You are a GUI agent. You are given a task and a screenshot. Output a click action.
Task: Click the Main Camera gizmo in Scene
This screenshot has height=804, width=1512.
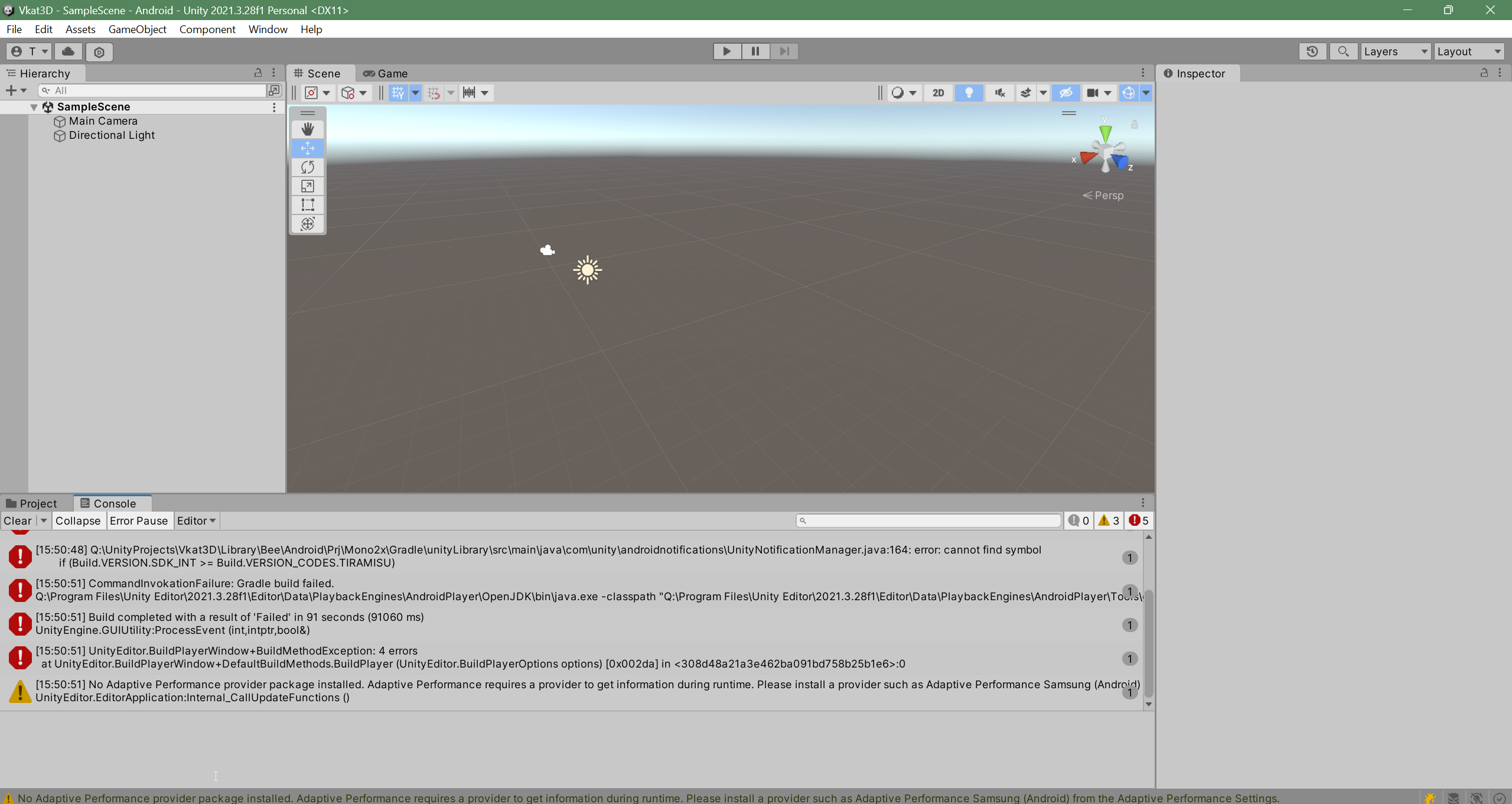coord(548,250)
